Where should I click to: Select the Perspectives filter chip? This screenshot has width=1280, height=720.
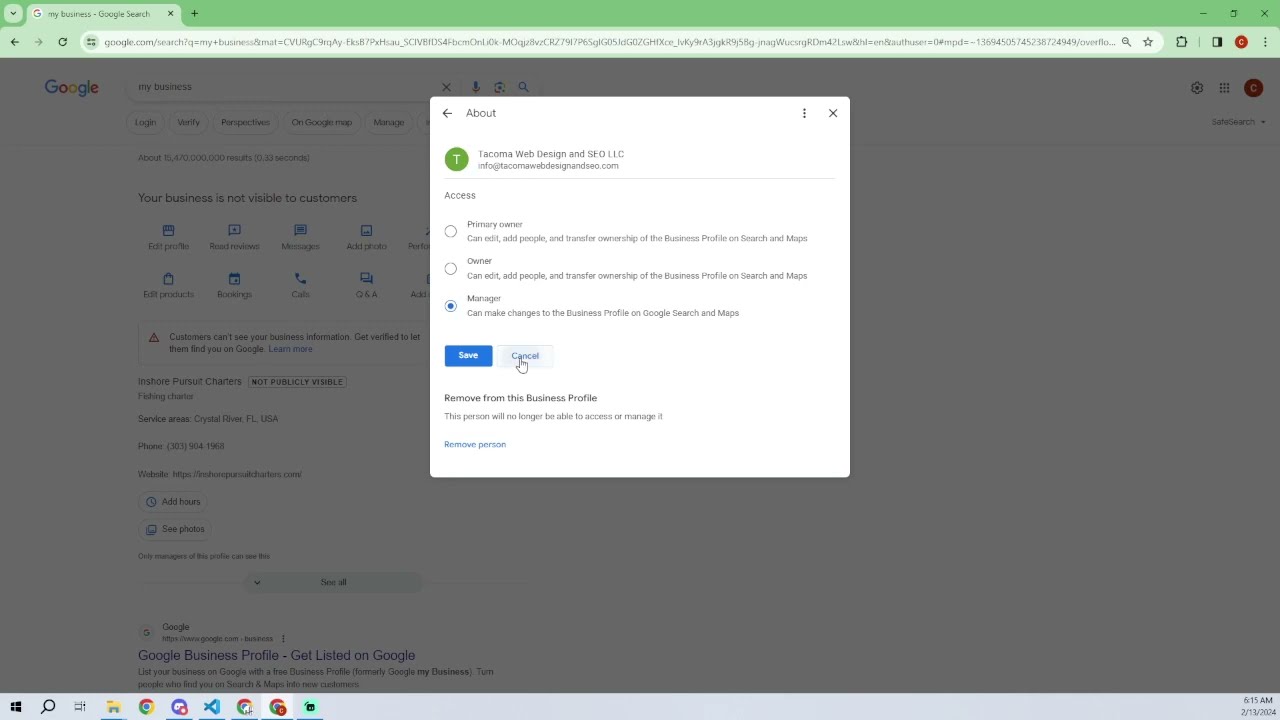point(245,122)
